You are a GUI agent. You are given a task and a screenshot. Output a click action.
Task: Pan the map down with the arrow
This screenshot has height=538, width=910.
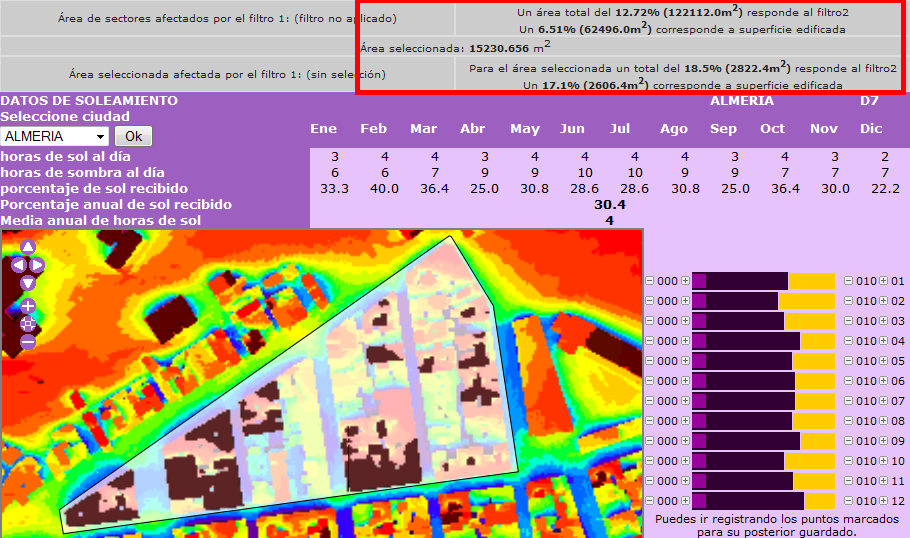click(28, 283)
